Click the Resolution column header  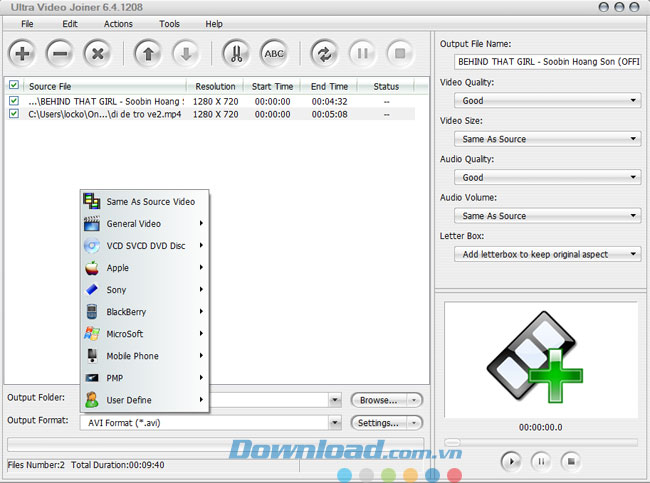215,86
